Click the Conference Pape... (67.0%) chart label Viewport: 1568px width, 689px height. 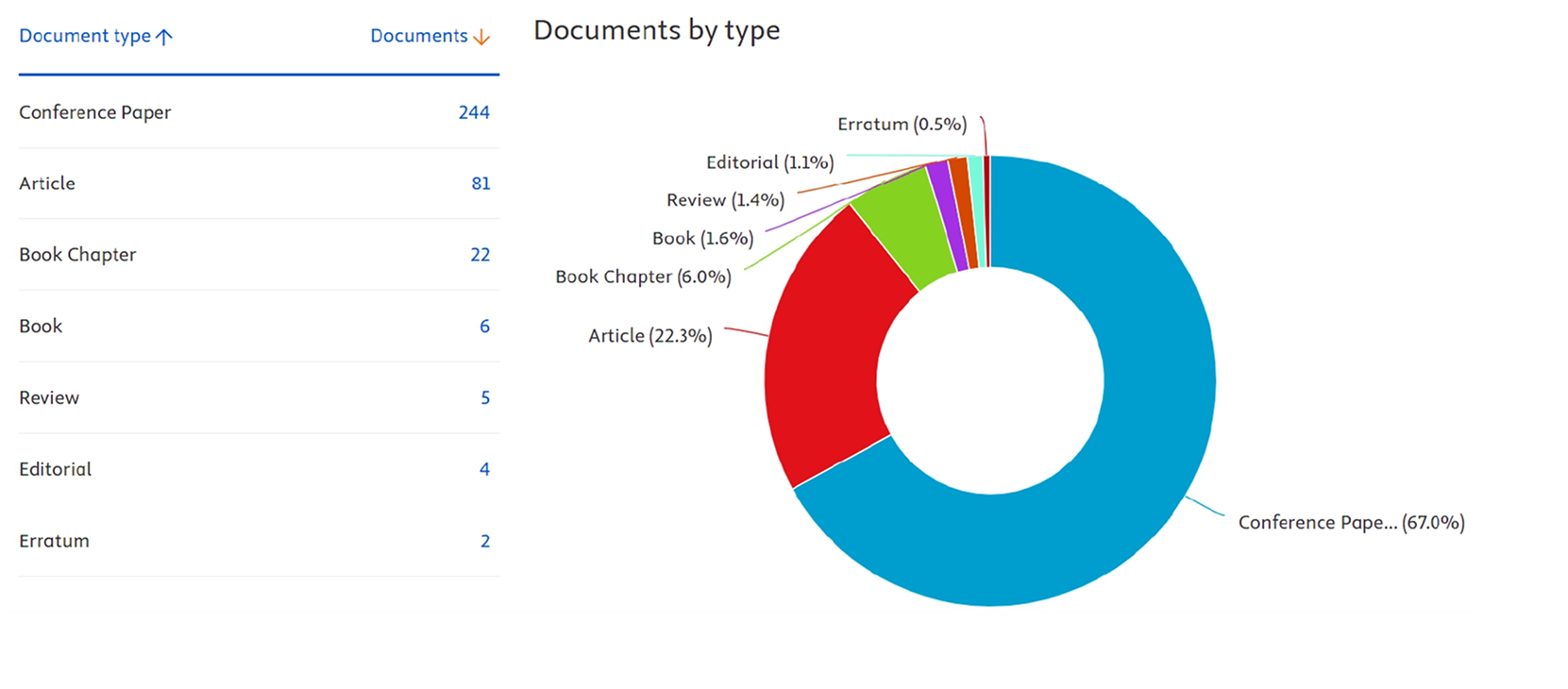1351,523
